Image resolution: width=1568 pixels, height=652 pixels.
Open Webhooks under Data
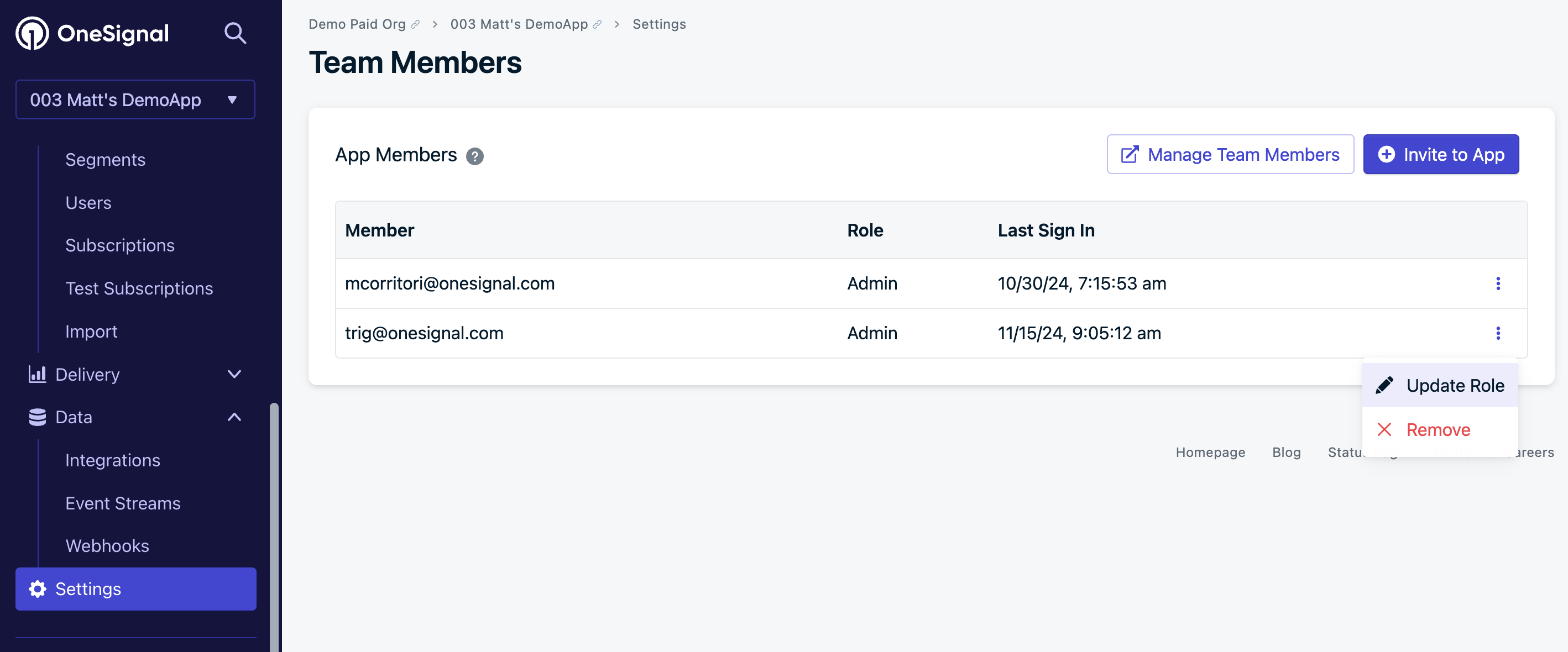click(x=107, y=545)
